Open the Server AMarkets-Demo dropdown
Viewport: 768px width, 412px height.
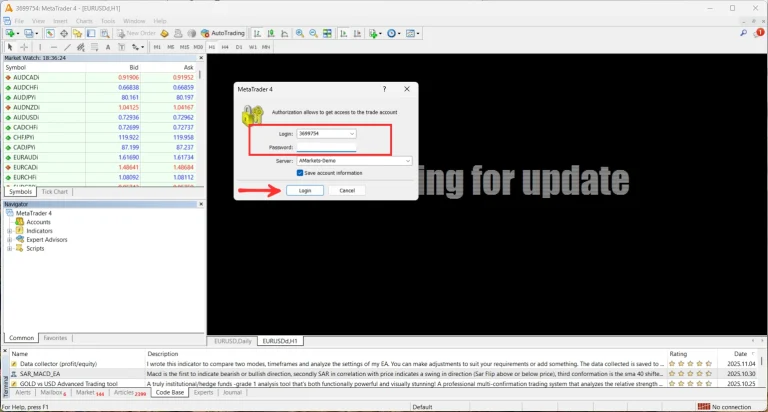click(x=407, y=161)
